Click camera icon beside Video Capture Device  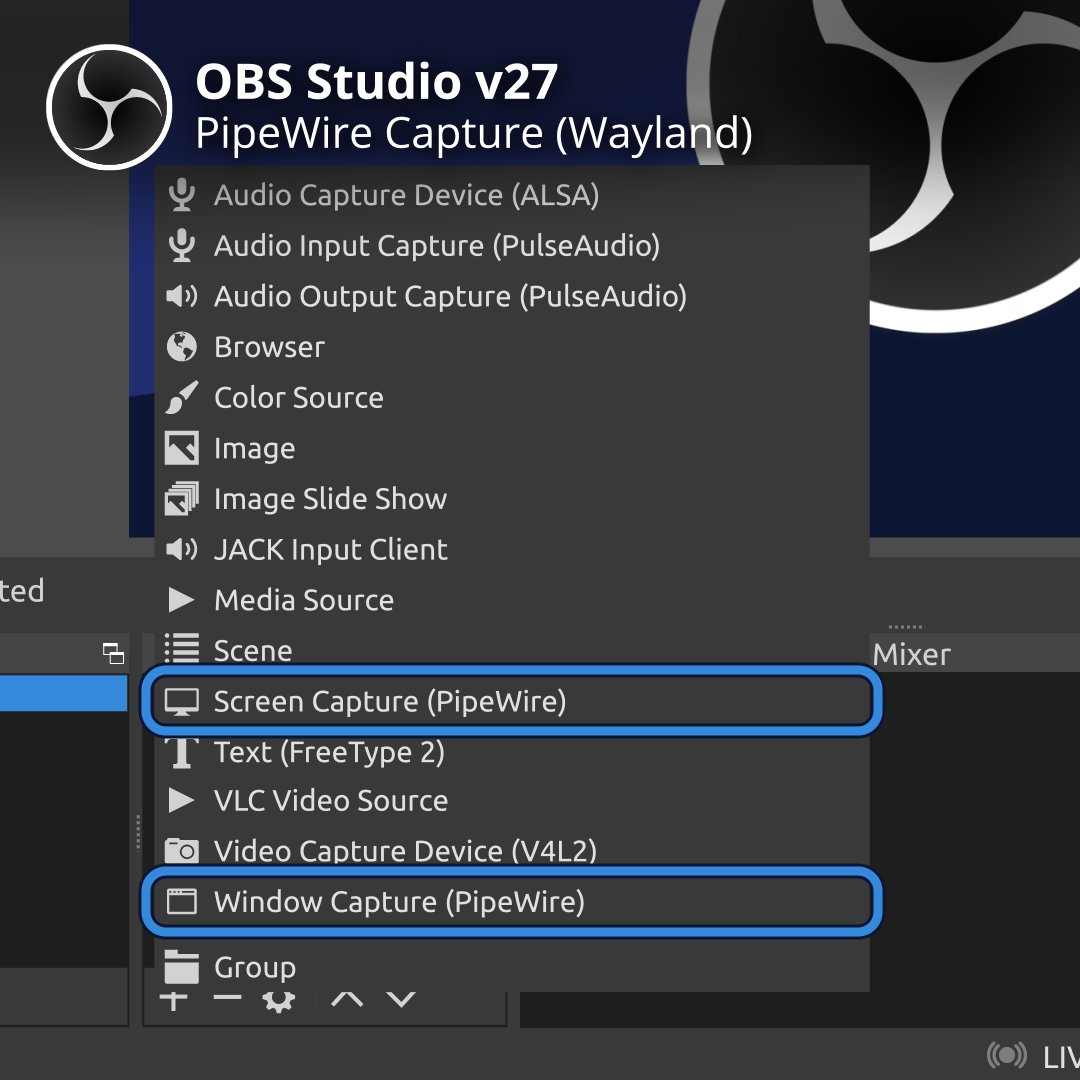click(182, 851)
